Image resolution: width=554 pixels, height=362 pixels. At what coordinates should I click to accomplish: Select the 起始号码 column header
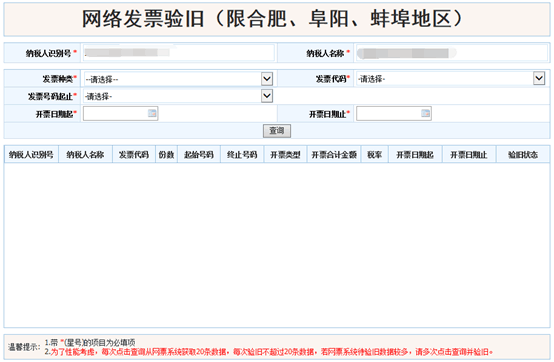(x=199, y=155)
